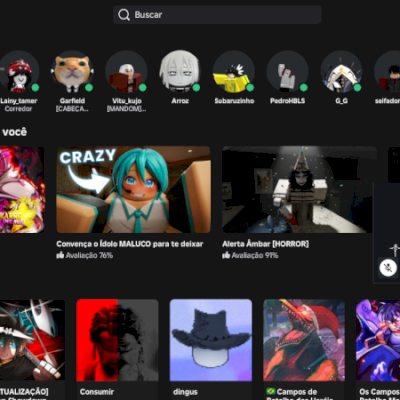Click 'Avaliação 76%' rating text
The image size is (400, 400).
coord(89,255)
